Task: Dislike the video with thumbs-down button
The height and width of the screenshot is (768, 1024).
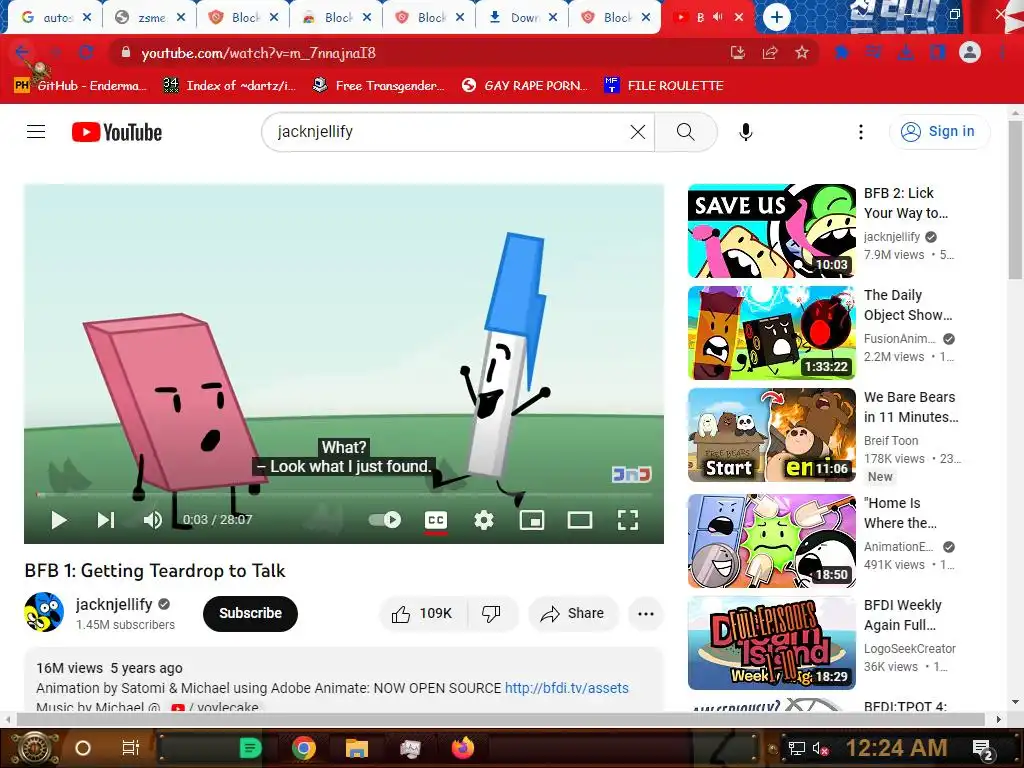Action: pos(492,614)
